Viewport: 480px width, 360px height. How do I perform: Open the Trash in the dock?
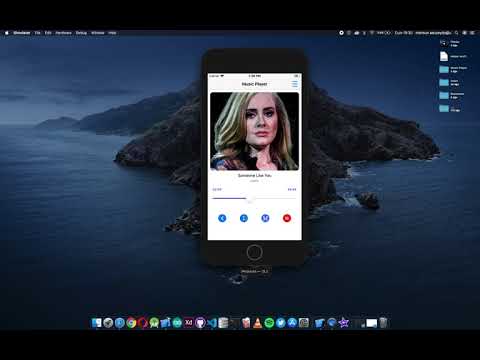click(x=384, y=323)
